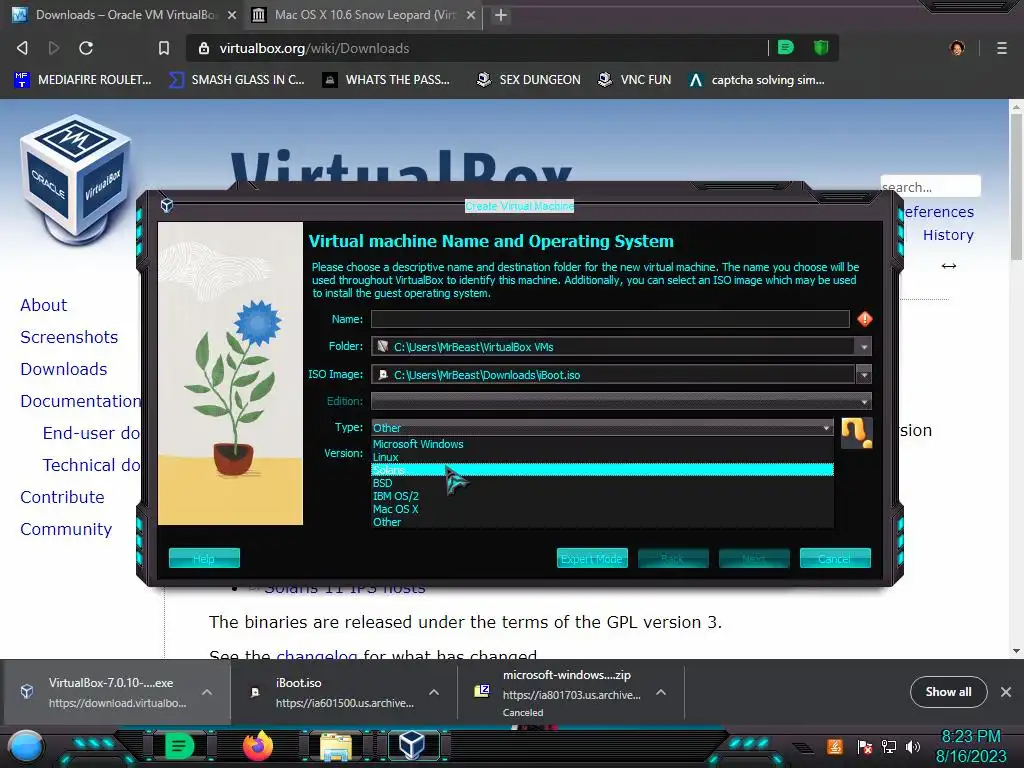This screenshot has height=768, width=1024.
Task: Click the volume speaker tray icon
Action: tap(912, 747)
